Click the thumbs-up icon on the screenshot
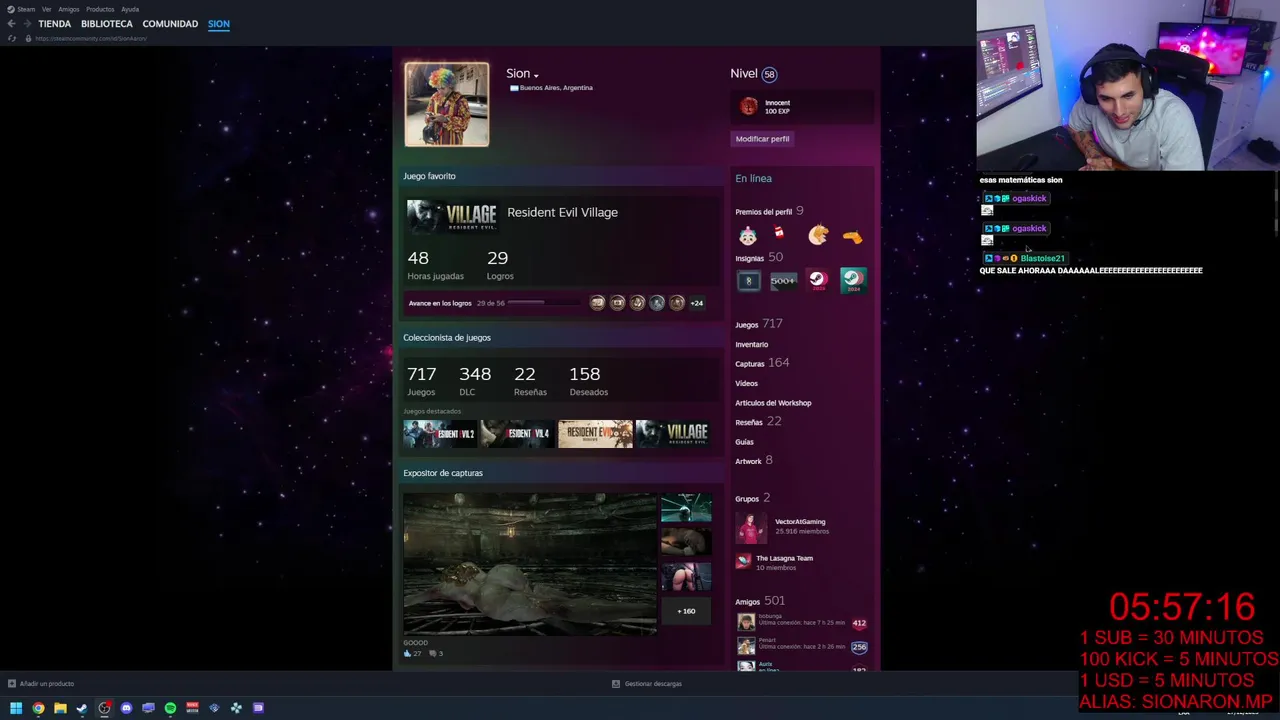Image resolution: width=1280 pixels, height=720 pixels. point(408,654)
